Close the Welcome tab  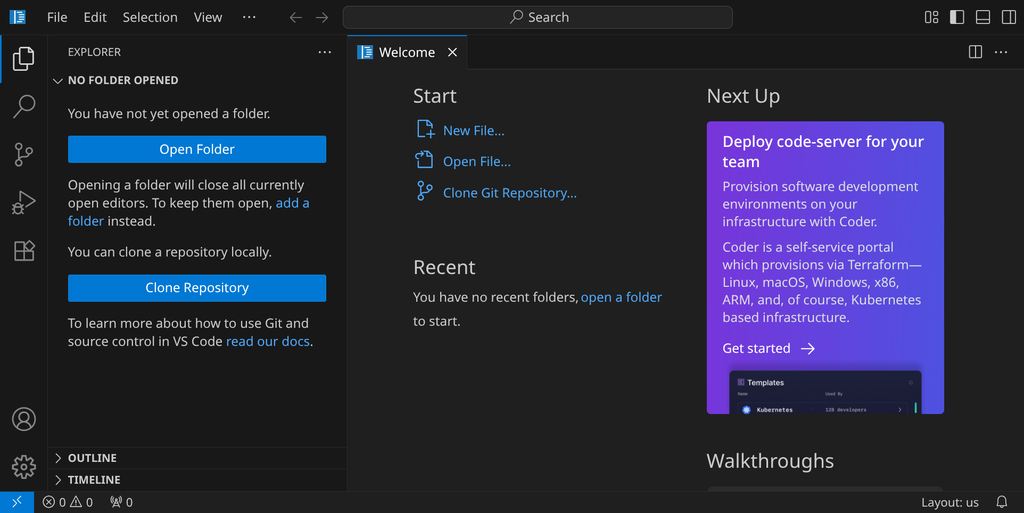(452, 52)
